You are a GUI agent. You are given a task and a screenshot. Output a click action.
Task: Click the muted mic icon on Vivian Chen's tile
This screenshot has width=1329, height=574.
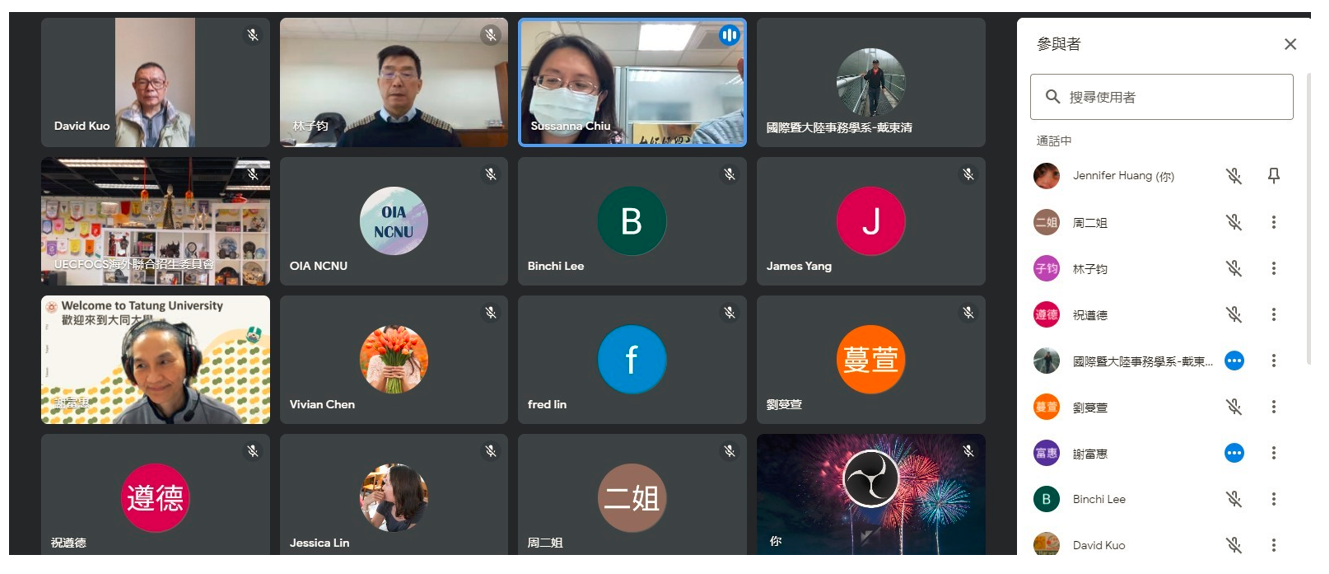[x=490, y=312]
